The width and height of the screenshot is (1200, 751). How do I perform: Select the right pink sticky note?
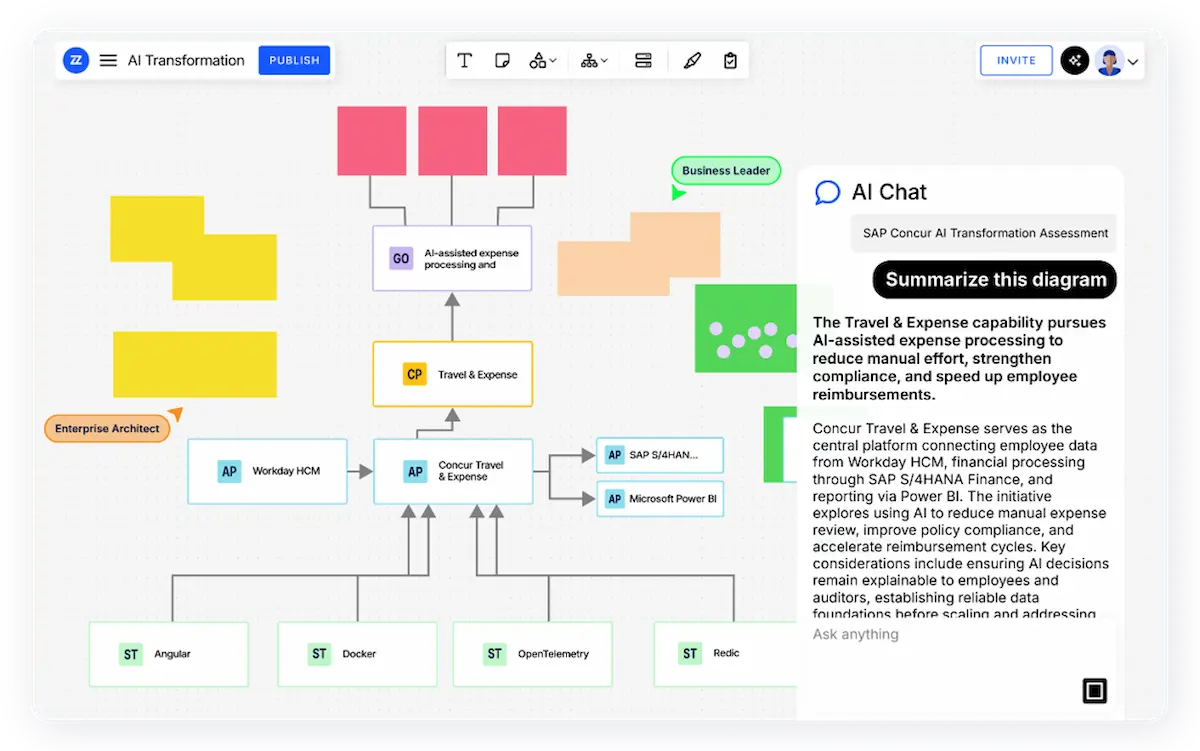(532, 141)
